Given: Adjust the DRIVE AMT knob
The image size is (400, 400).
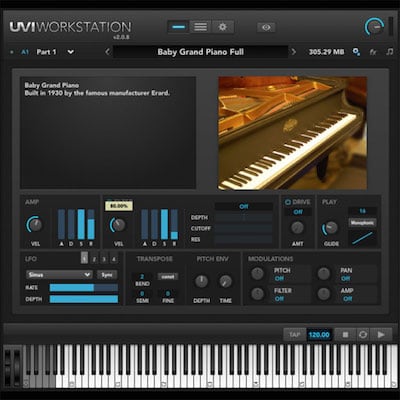Looking at the screenshot, I should click(x=297, y=228).
